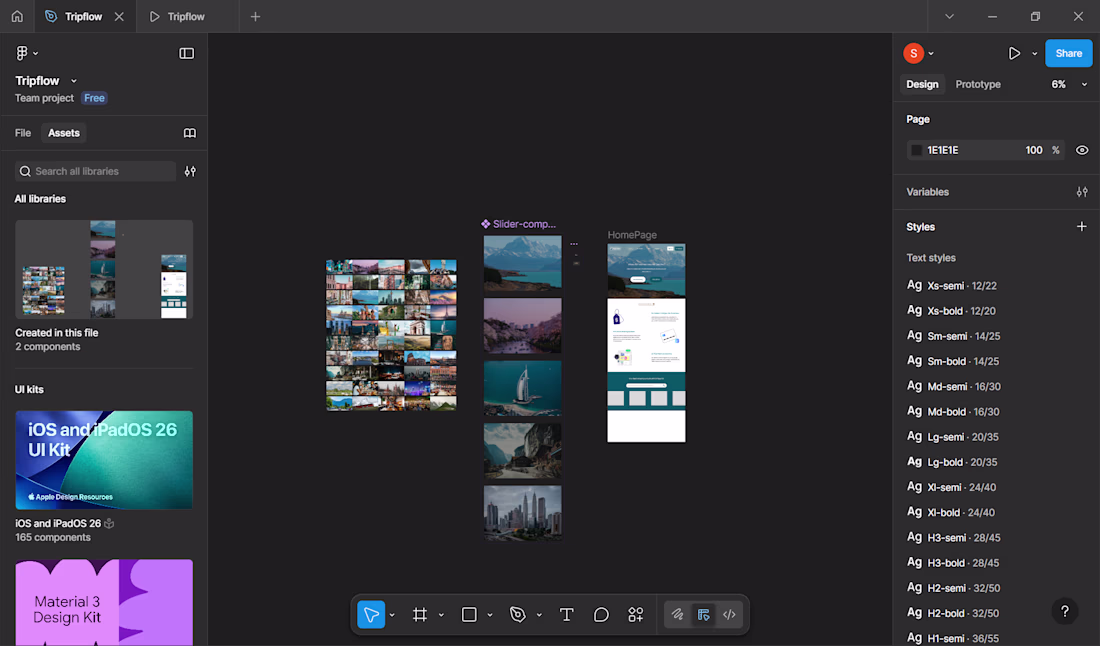
Task: Click the Free plan badge
Action: (x=94, y=98)
